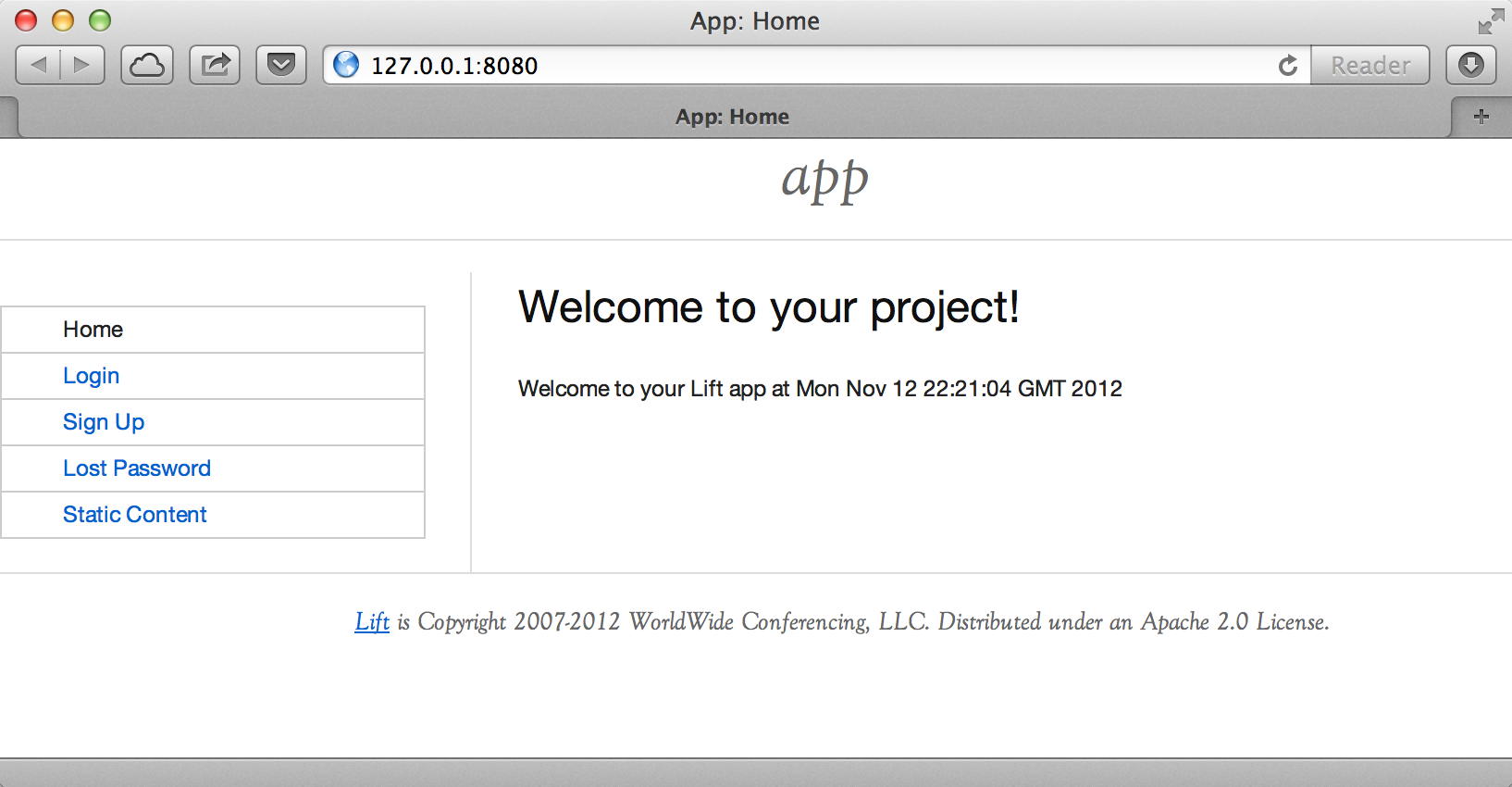Click the 'app' page title

[x=824, y=180]
